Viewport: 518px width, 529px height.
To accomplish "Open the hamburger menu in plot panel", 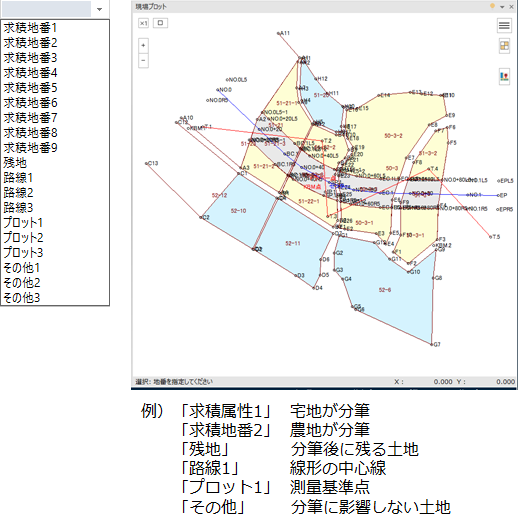I will [x=504, y=26].
